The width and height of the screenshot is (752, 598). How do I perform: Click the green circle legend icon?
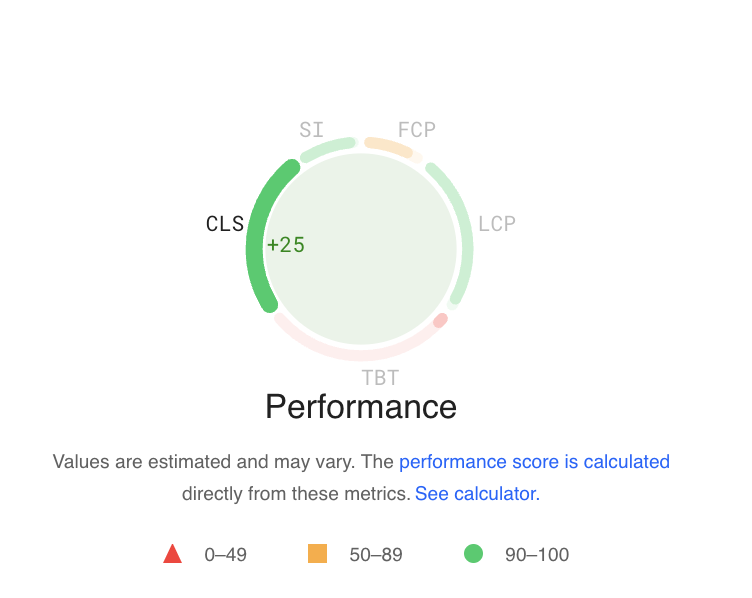click(473, 554)
